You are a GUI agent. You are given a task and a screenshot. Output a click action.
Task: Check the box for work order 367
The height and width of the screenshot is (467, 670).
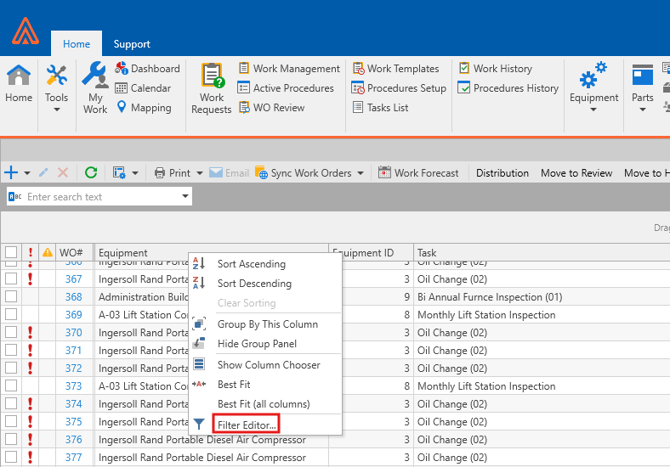click(x=11, y=280)
